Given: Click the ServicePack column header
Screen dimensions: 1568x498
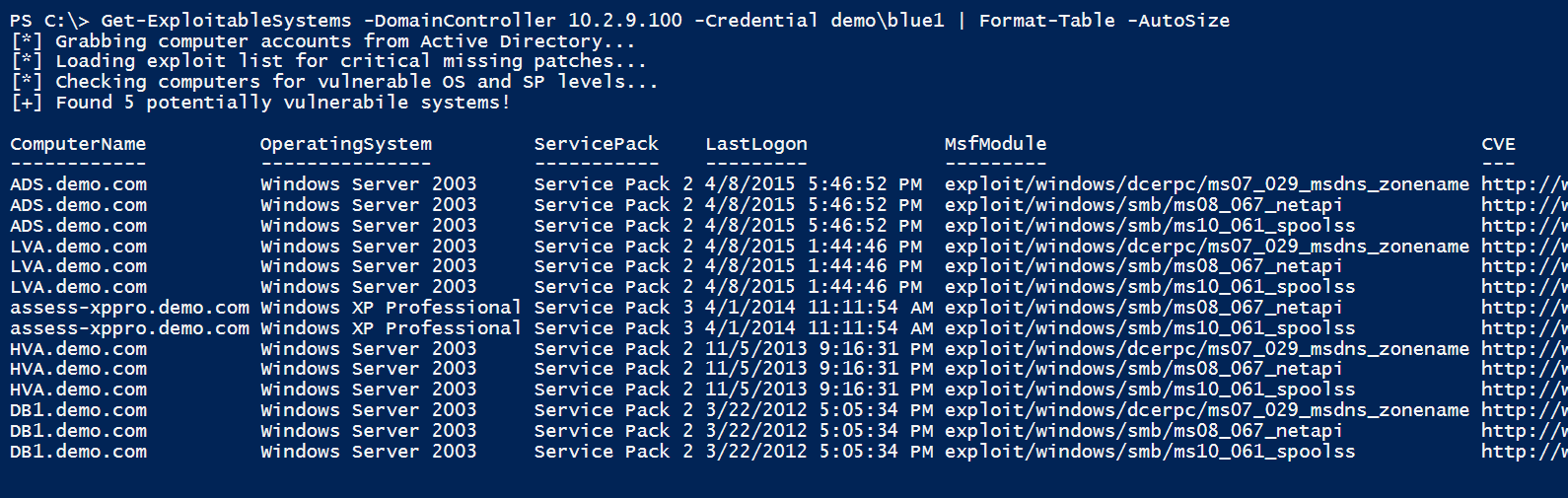Looking at the screenshot, I should (x=596, y=144).
